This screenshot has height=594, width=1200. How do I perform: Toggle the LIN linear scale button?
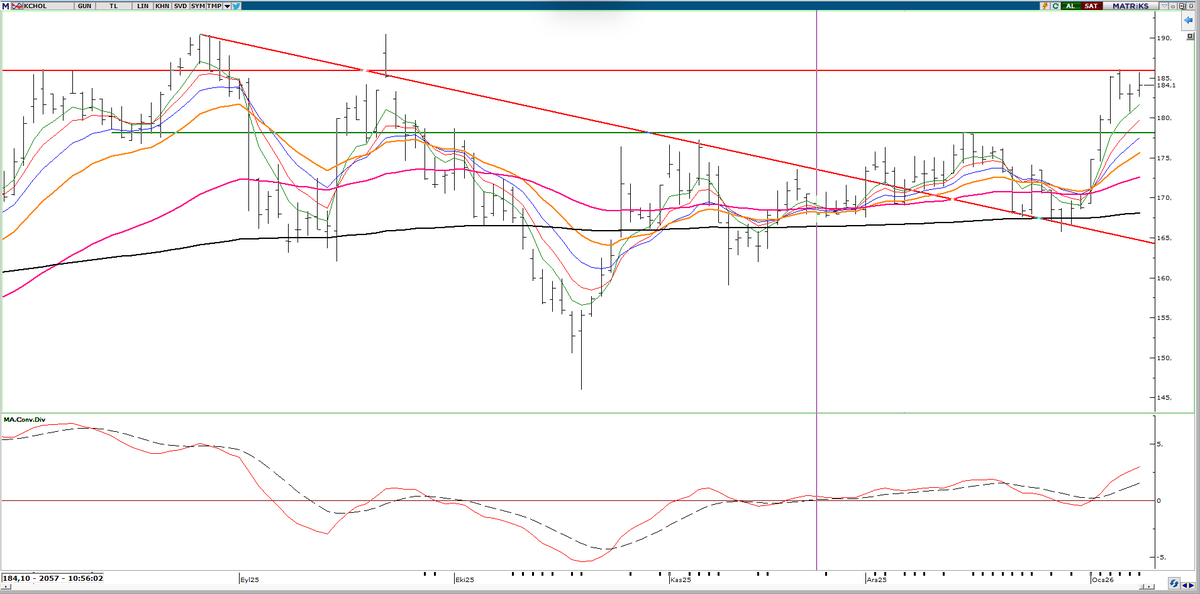(x=142, y=6)
